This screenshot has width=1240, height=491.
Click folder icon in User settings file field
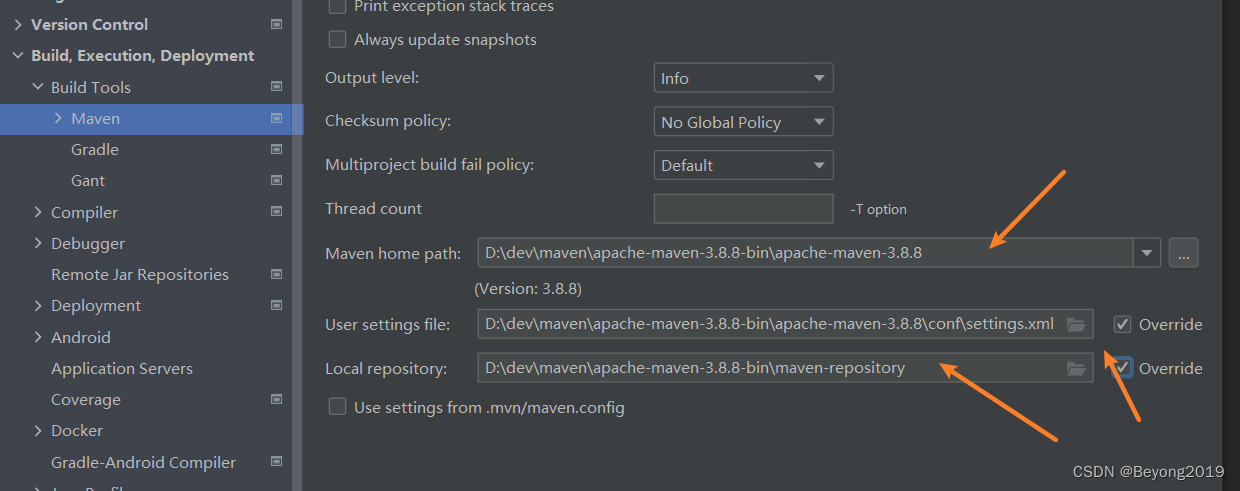pyautogui.click(x=1076, y=324)
